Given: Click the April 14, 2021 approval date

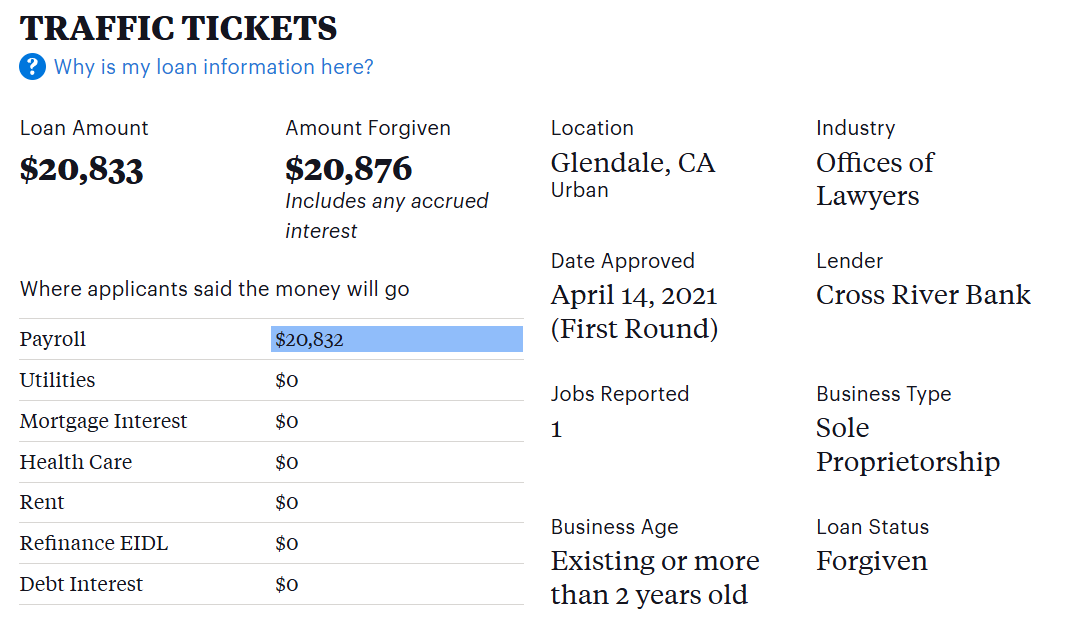Looking at the screenshot, I should click(634, 296).
